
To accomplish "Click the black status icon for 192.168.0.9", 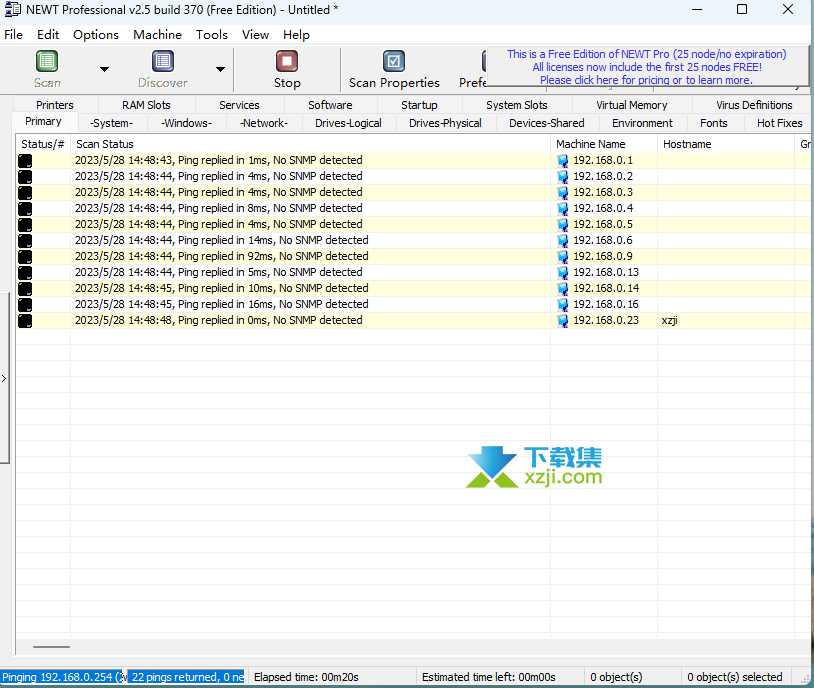I will [x=25, y=257].
